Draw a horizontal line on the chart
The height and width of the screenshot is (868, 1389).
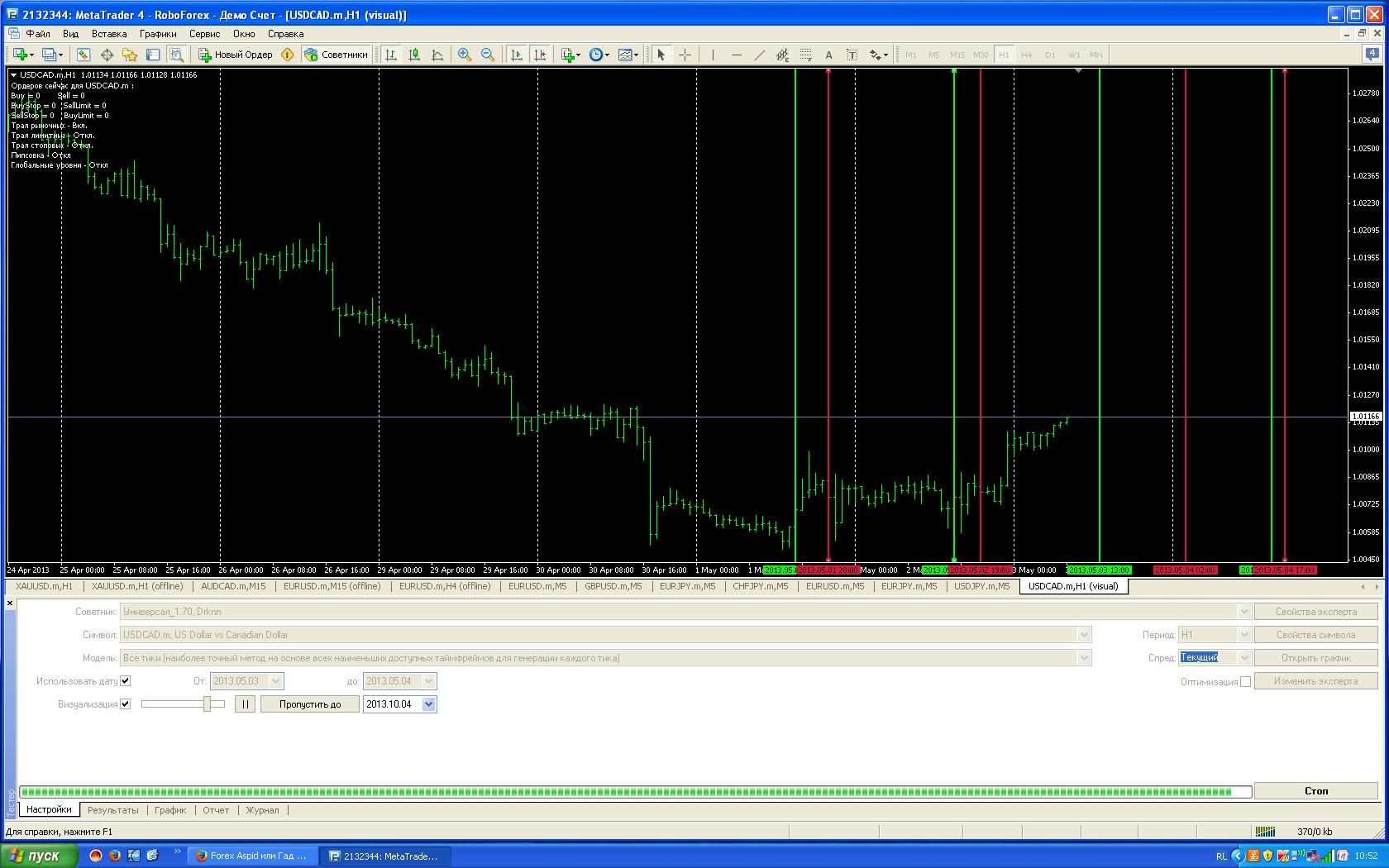click(736, 55)
